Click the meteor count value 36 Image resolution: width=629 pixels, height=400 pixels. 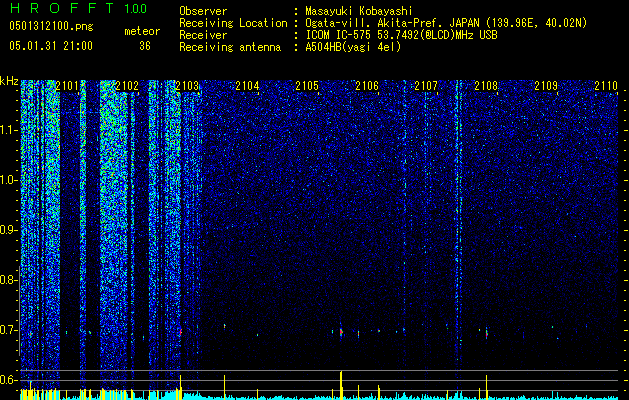(145, 46)
